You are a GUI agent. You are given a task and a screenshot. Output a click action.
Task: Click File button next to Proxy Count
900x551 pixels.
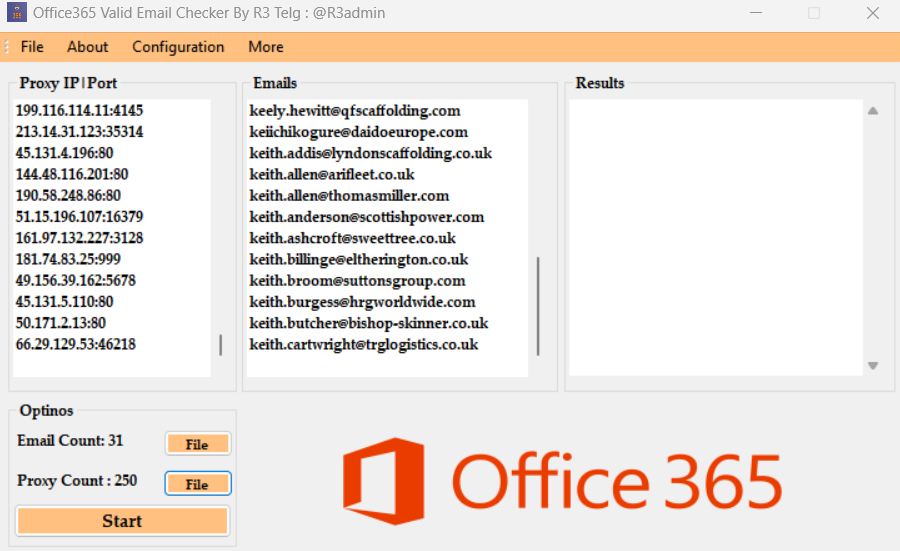click(x=198, y=484)
